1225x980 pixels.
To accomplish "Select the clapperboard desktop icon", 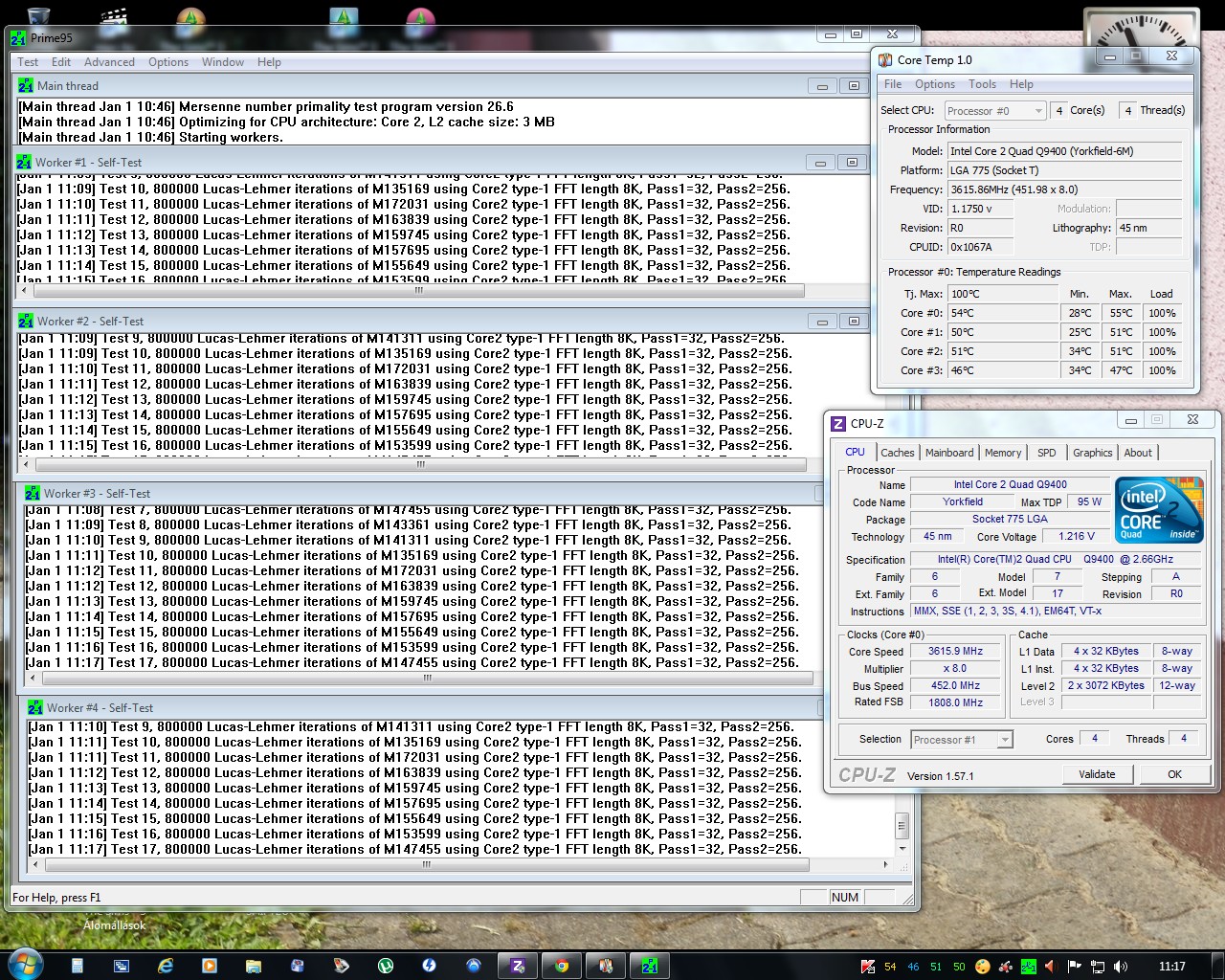I will pos(114,15).
